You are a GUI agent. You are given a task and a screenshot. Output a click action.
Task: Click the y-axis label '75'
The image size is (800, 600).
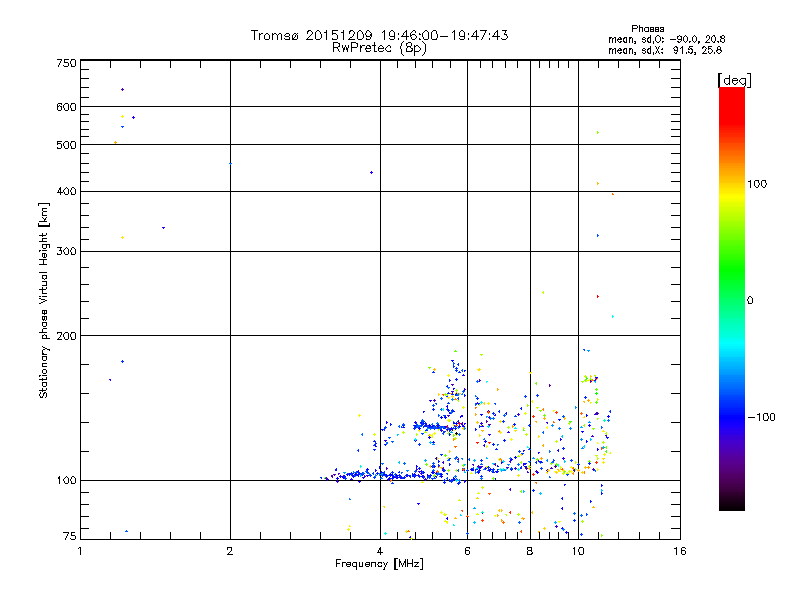[70, 536]
